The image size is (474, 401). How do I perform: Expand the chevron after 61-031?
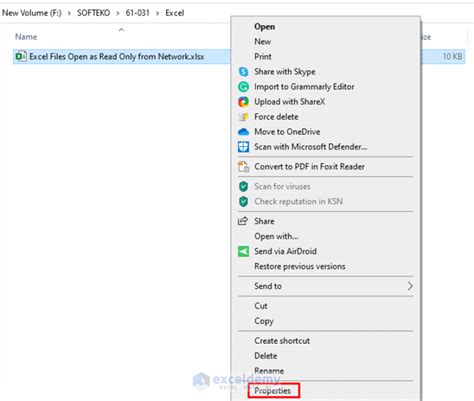[x=157, y=13]
